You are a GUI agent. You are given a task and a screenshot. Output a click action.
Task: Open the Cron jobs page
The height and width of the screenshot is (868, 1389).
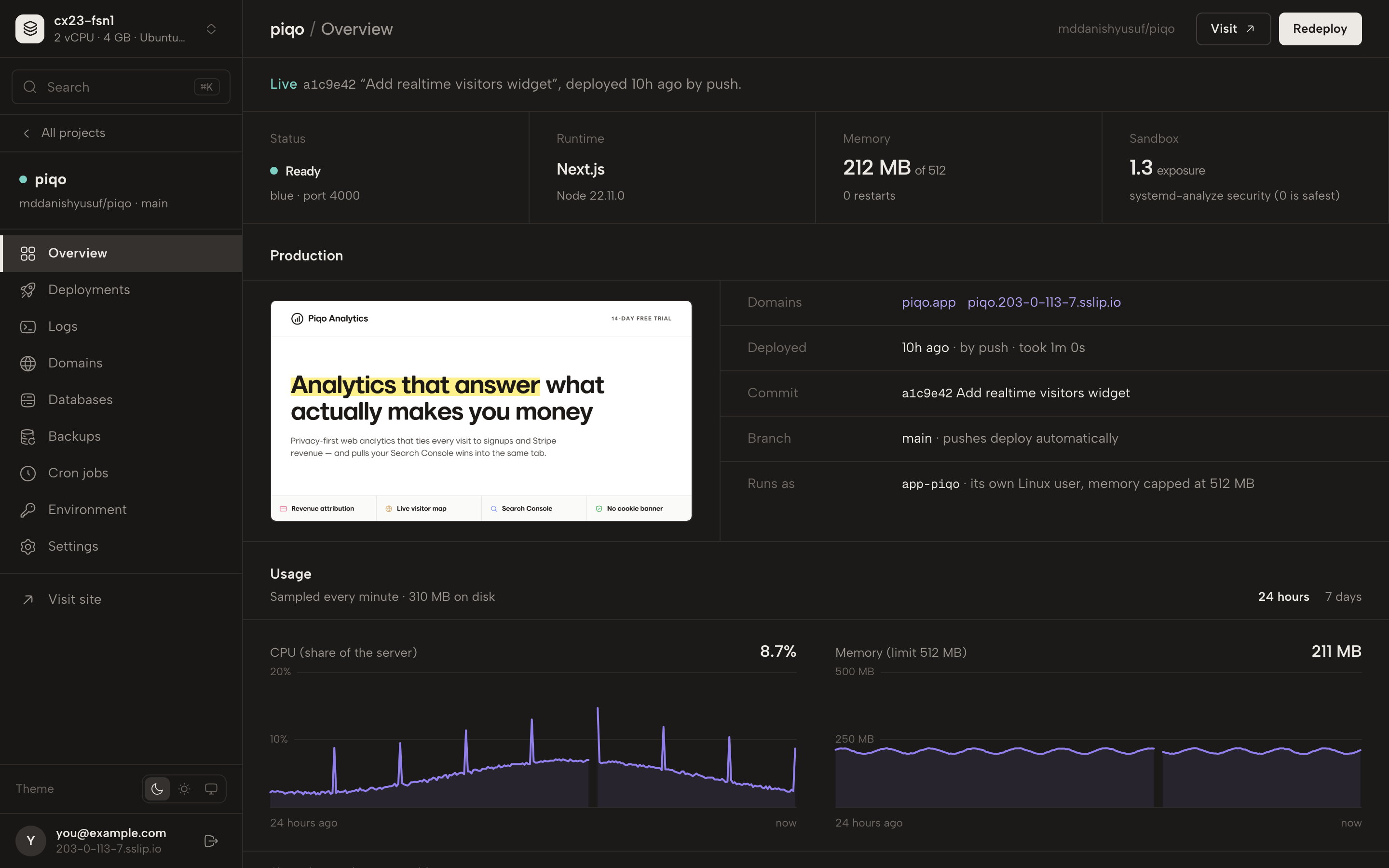(x=121, y=473)
